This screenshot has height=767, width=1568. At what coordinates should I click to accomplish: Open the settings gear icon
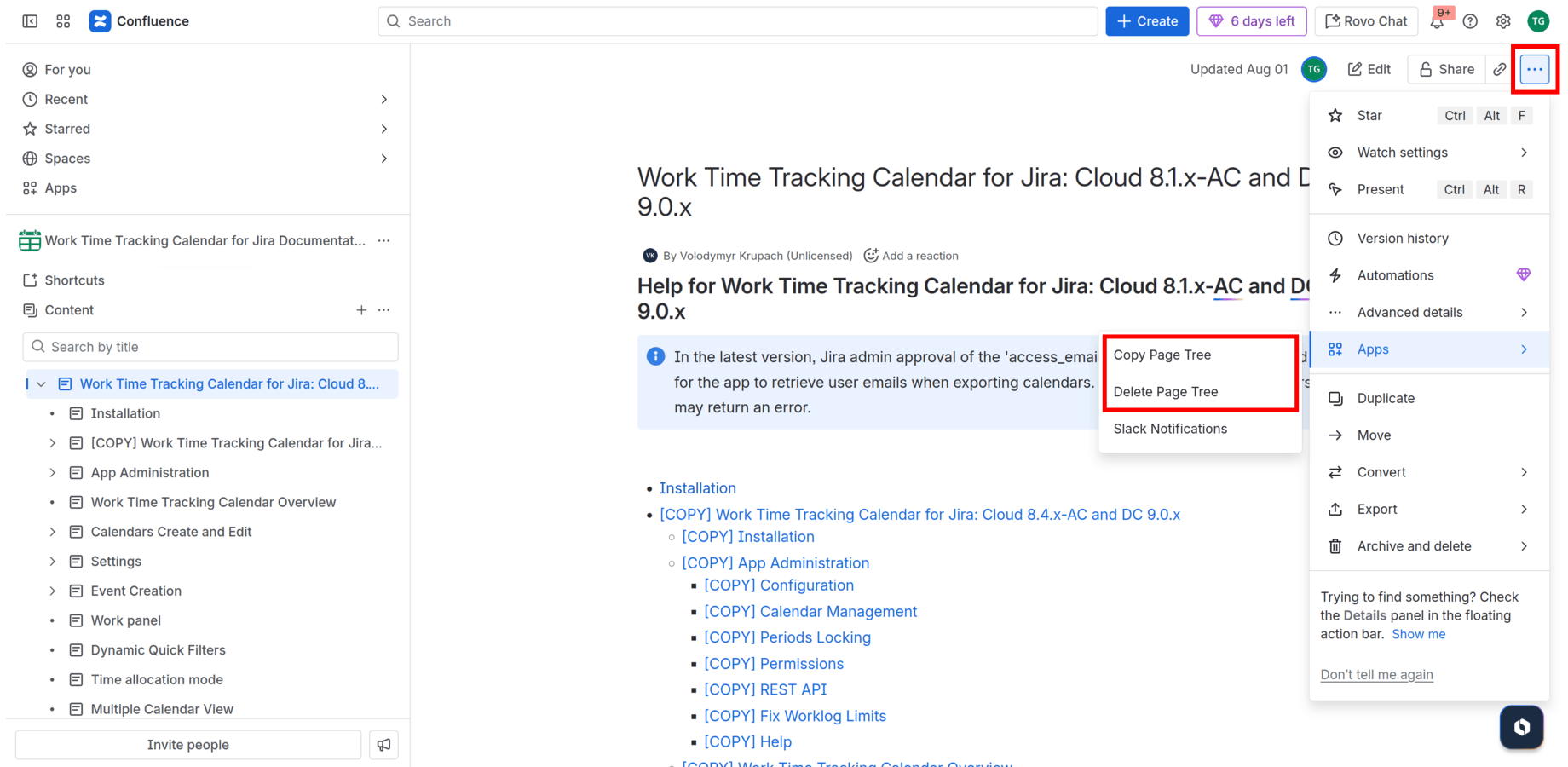pyautogui.click(x=1503, y=21)
